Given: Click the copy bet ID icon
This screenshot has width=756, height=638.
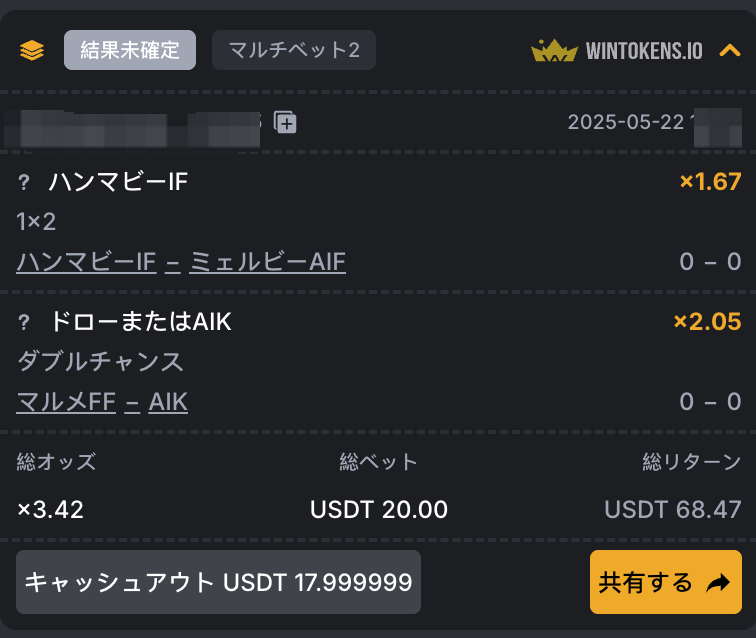Looking at the screenshot, I should (285, 122).
